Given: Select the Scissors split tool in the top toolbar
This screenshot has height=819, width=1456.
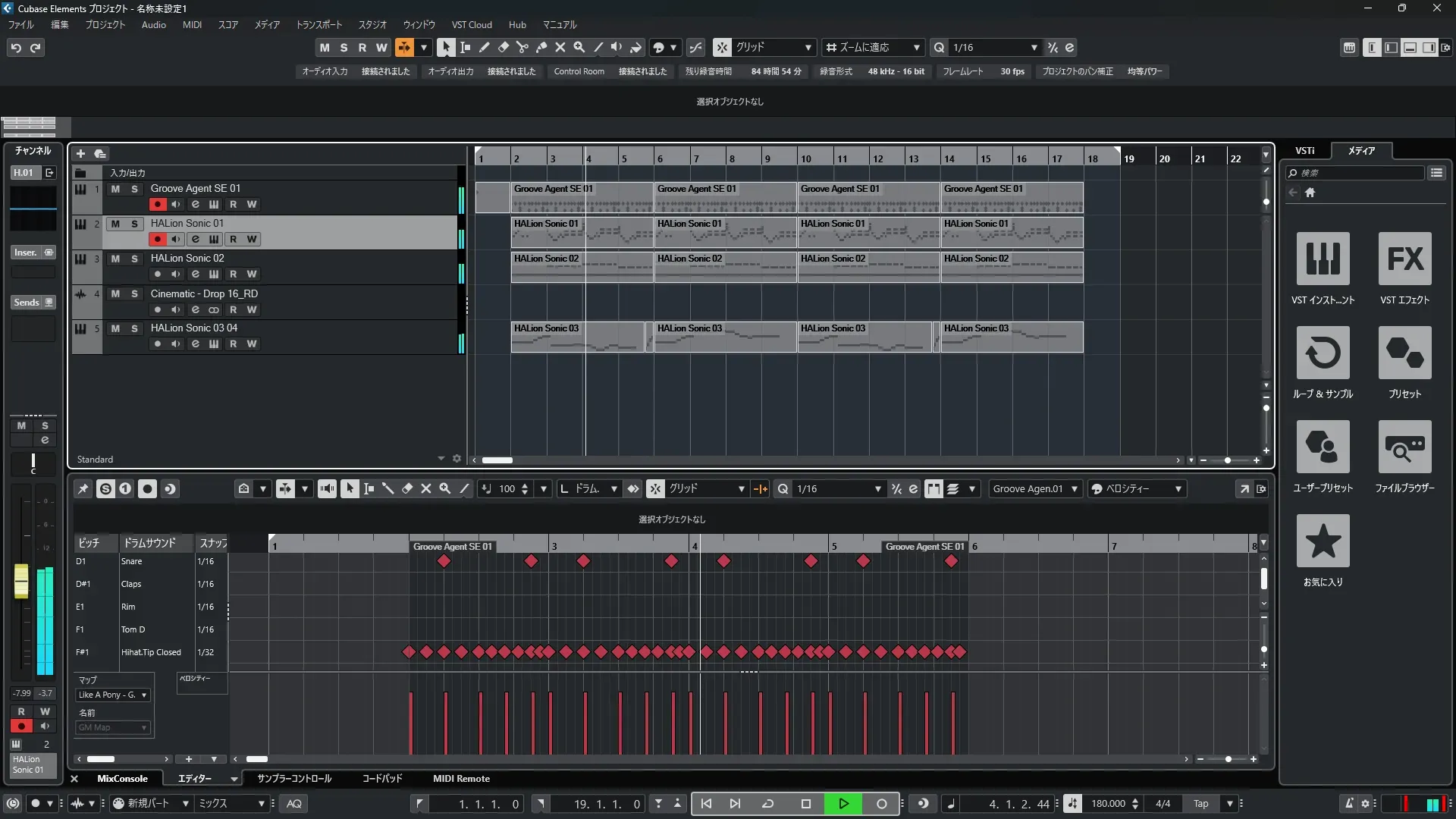Looking at the screenshot, I should pyautogui.click(x=522, y=47).
